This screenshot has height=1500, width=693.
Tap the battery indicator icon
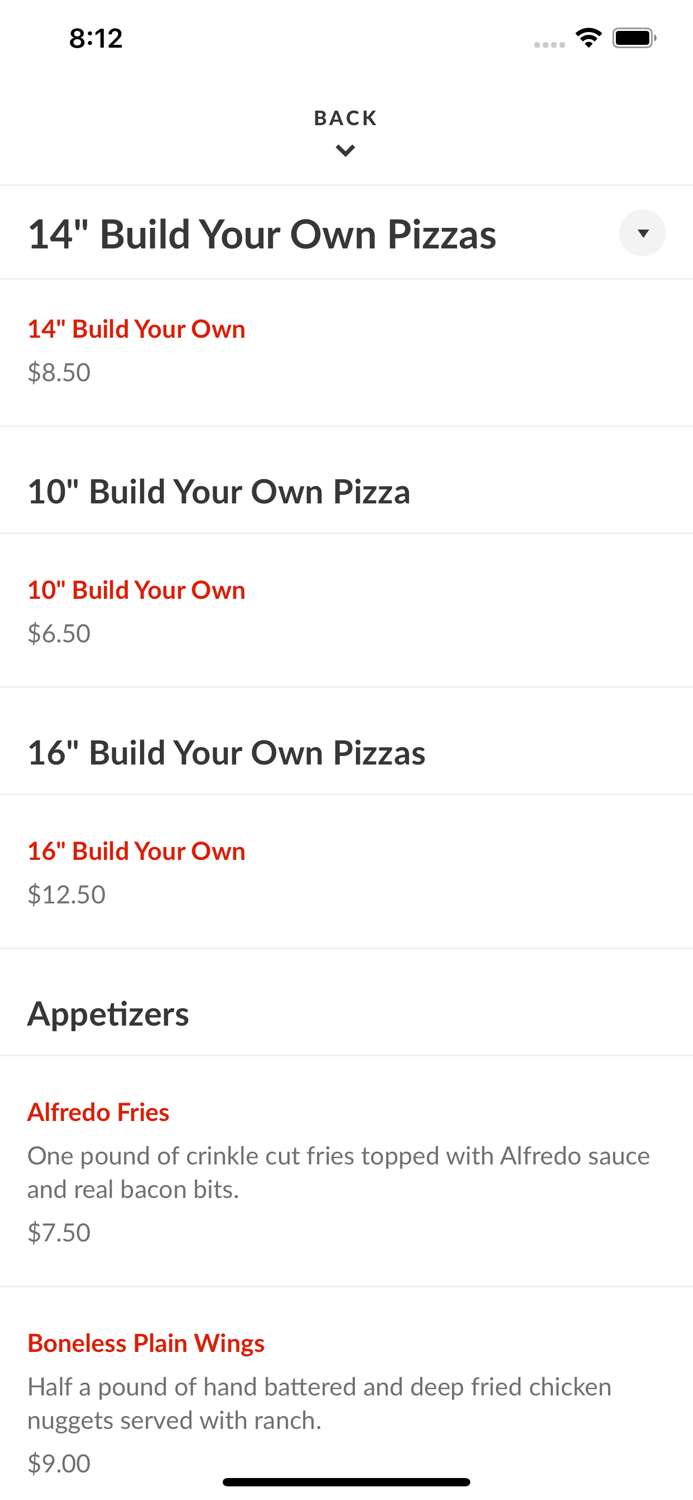click(635, 36)
